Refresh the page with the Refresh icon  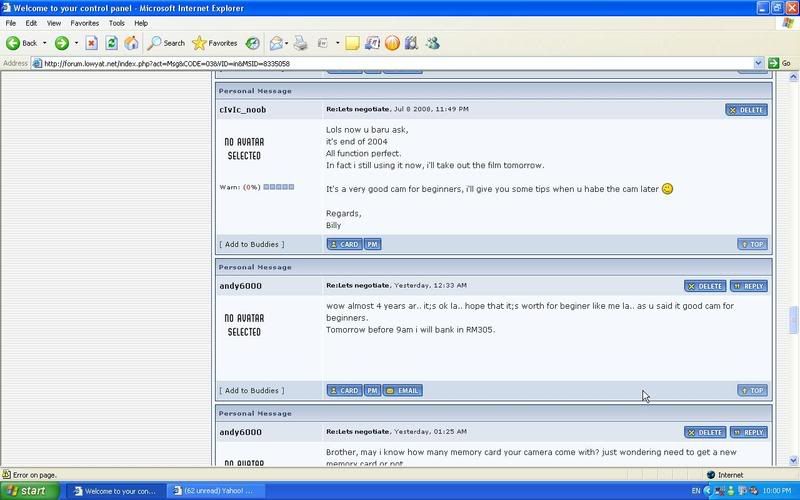pyautogui.click(x=111, y=43)
